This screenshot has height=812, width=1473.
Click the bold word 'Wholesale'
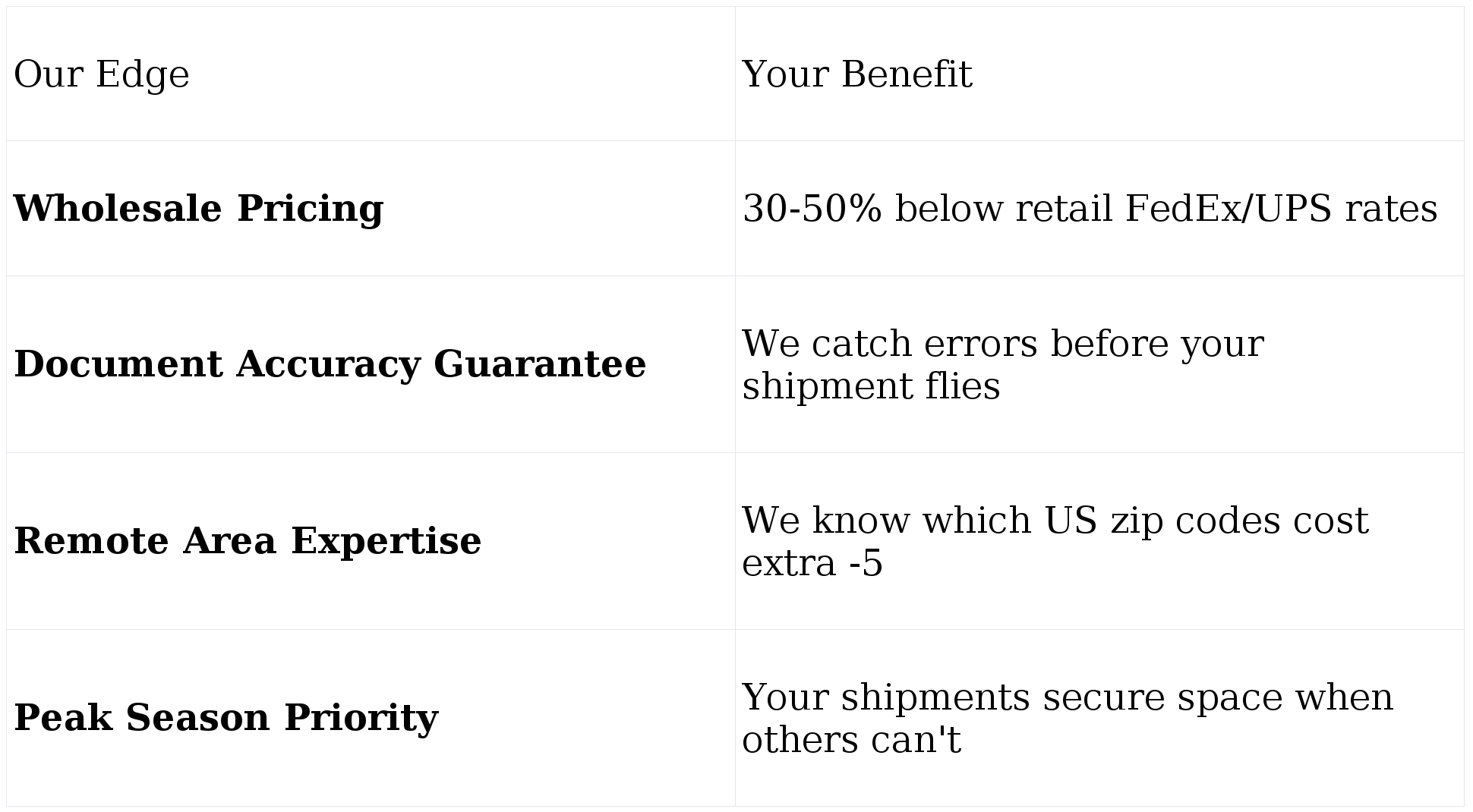pyautogui.click(x=118, y=209)
